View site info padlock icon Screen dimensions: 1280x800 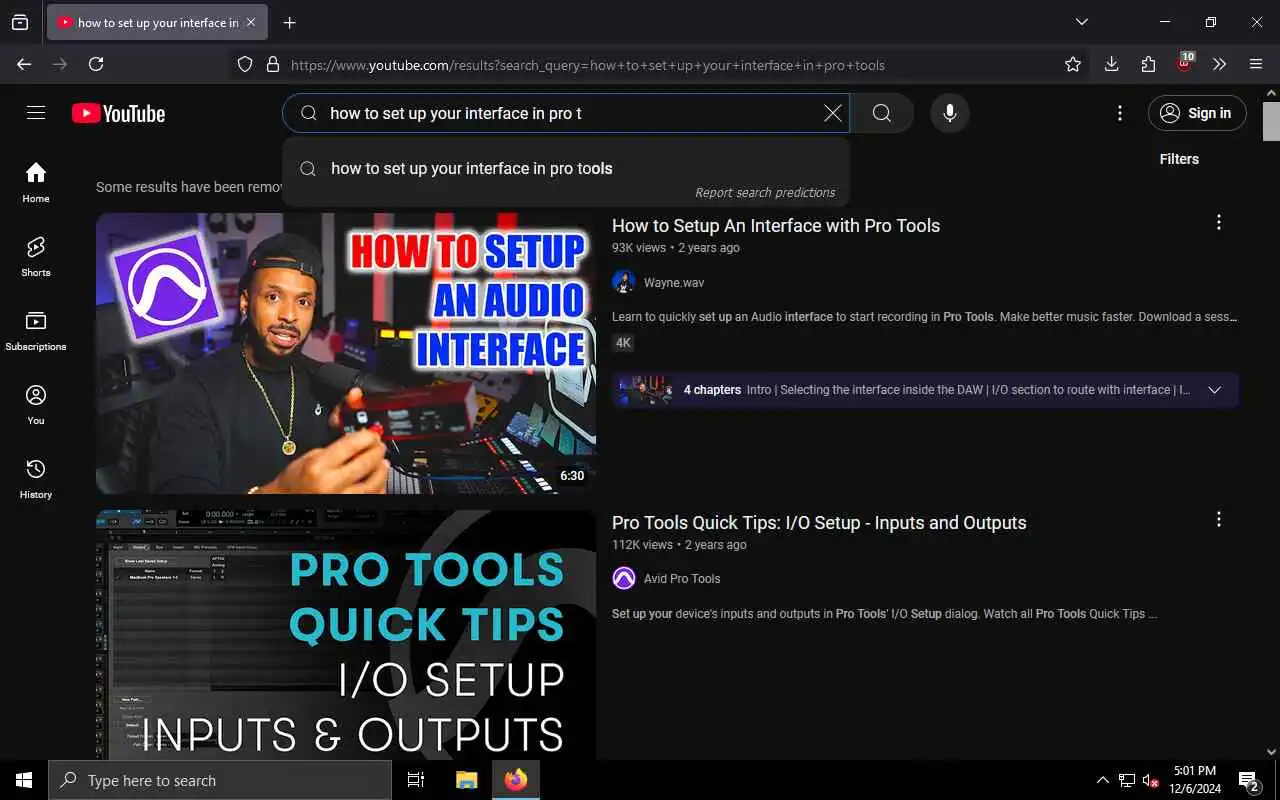point(272,64)
